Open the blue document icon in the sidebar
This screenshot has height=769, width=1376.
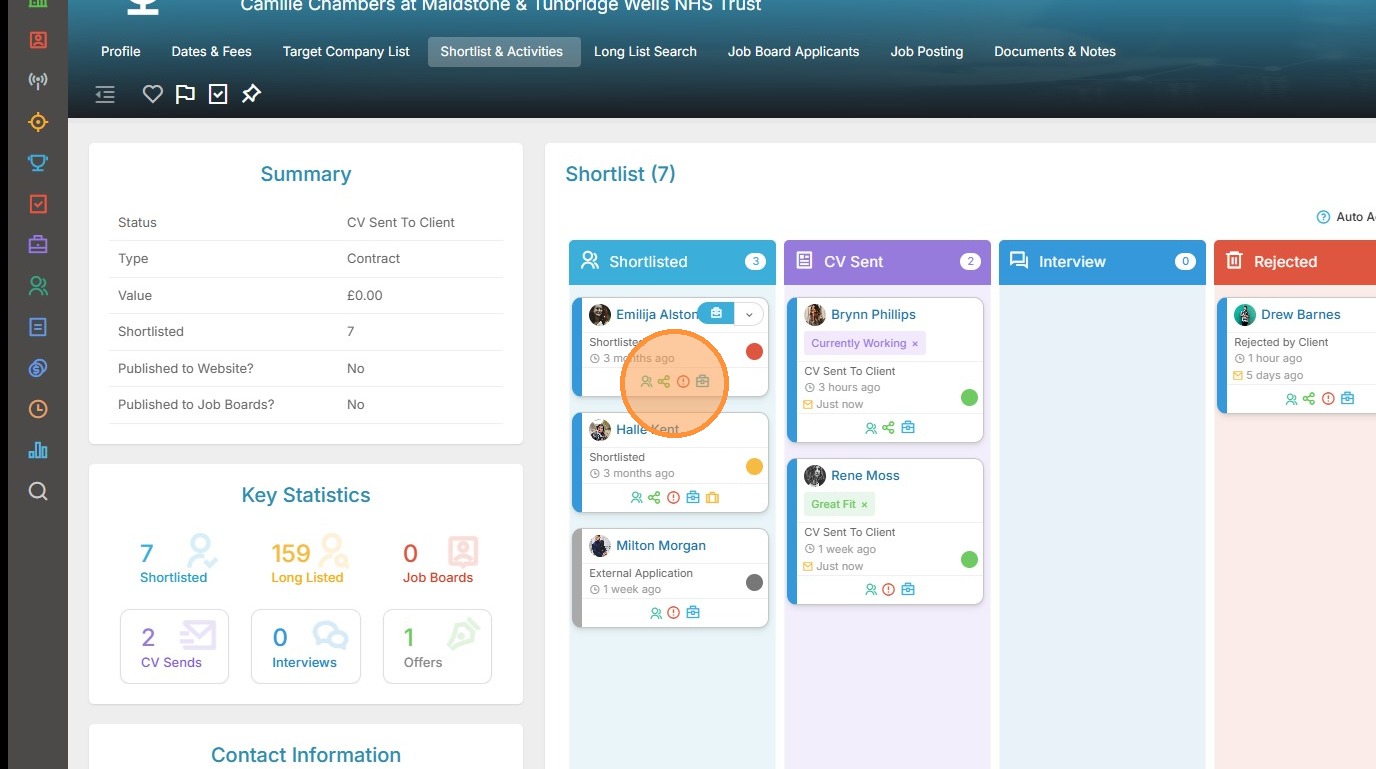tap(38, 327)
